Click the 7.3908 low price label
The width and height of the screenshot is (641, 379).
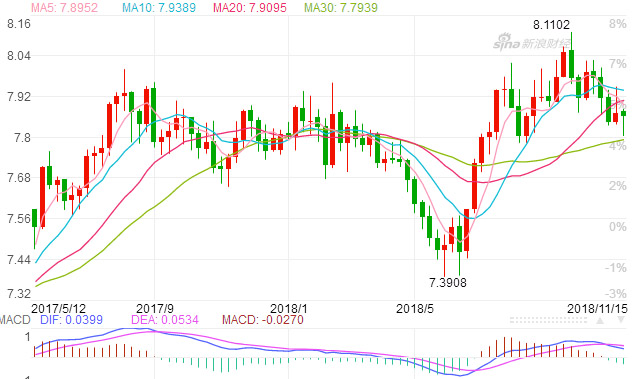click(448, 283)
